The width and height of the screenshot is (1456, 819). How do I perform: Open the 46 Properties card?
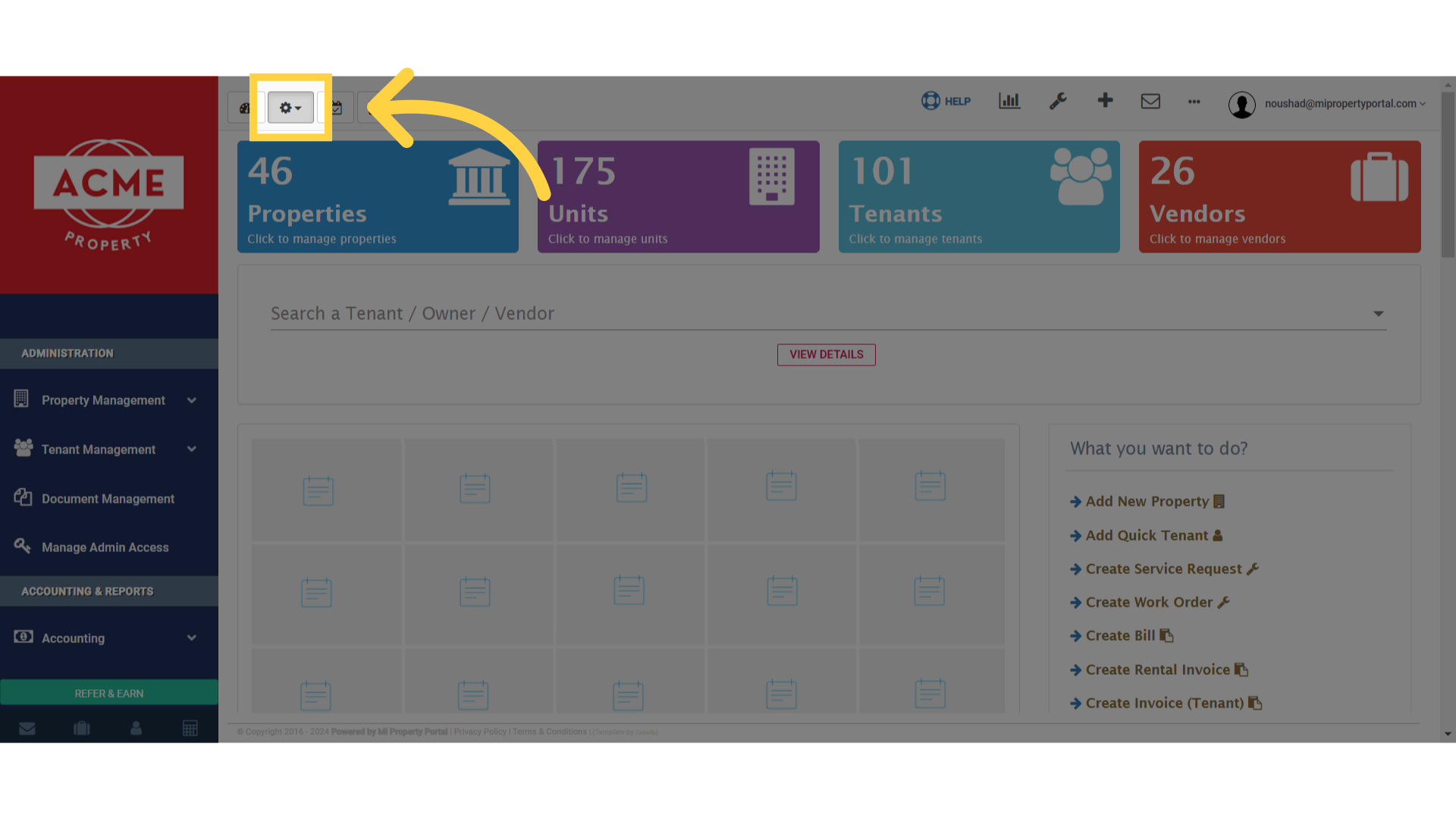(x=378, y=196)
